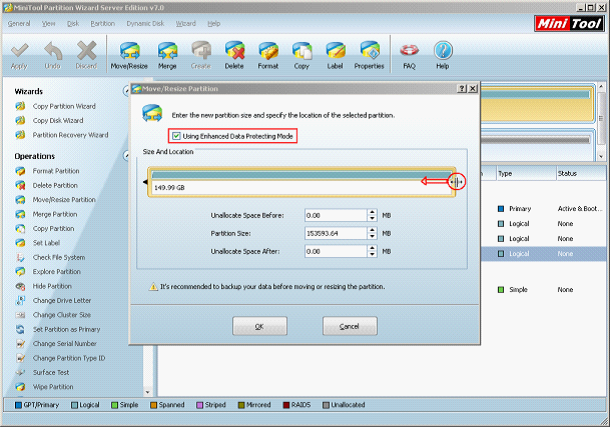The width and height of the screenshot is (610, 427).
Task: Open the General menu
Action: point(19,24)
